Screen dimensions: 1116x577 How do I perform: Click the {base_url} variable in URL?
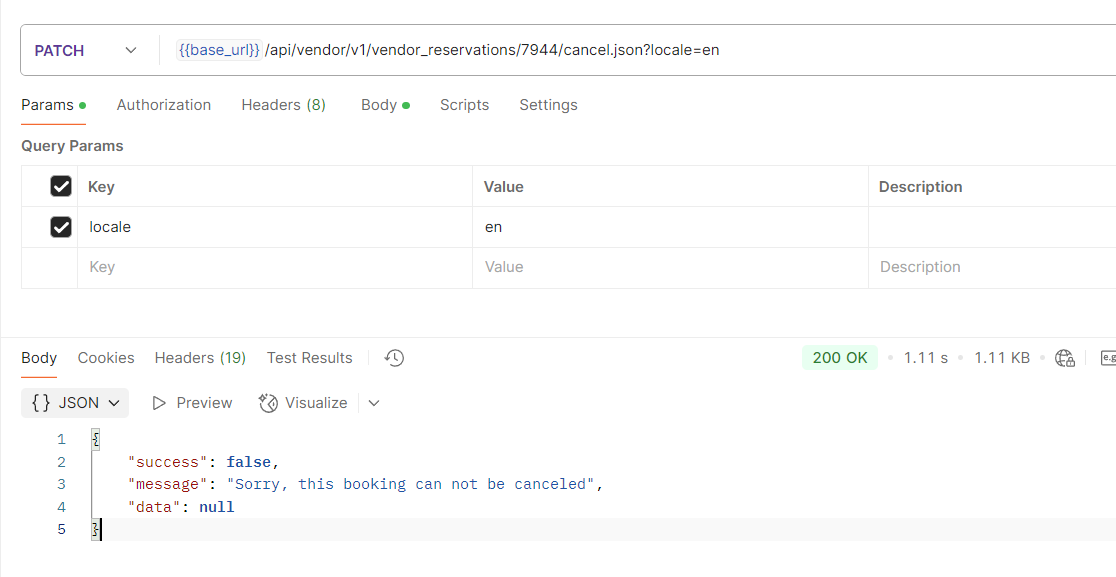coord(219,50)
